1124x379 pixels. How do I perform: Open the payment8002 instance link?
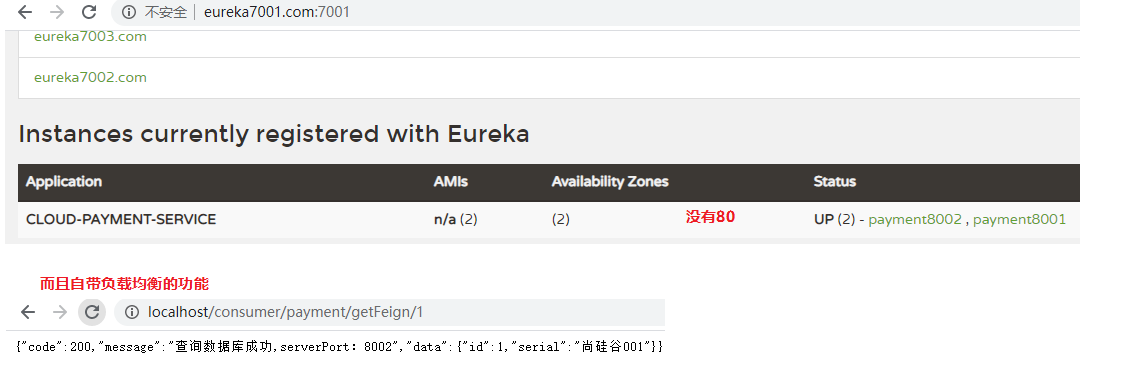click(x=915, y=219)
